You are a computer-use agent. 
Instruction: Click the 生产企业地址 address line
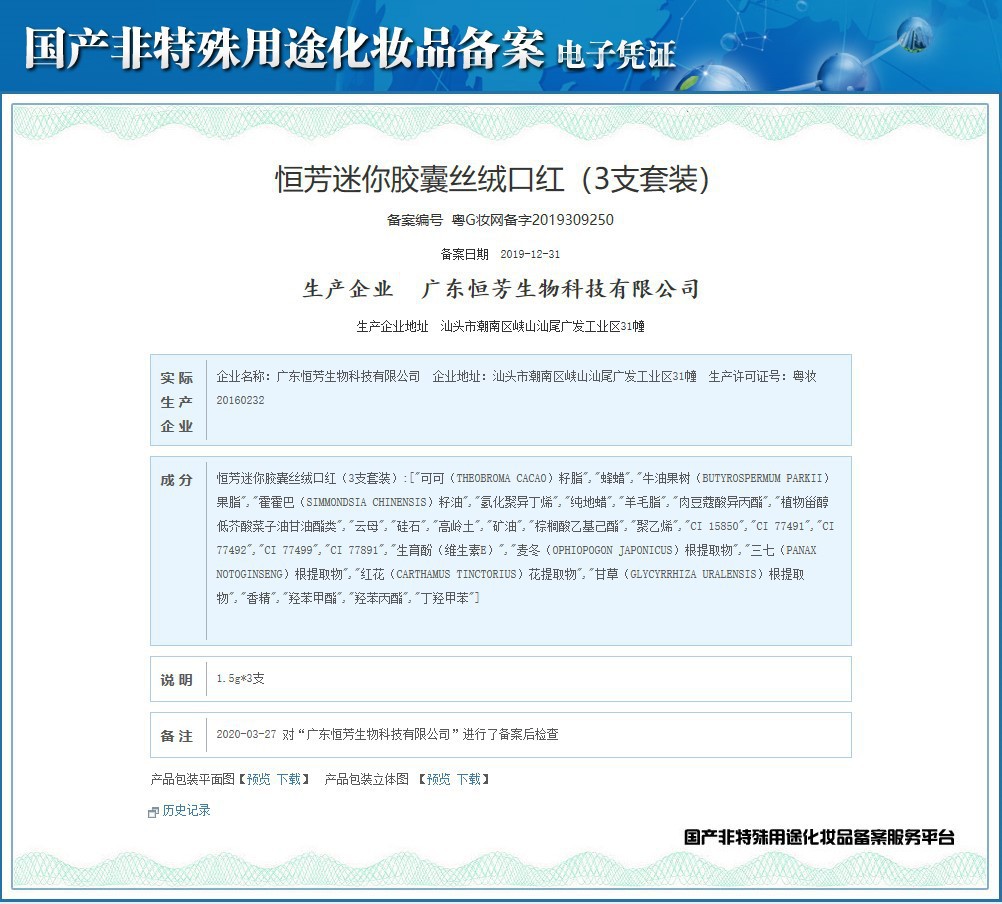pyautogui.click(x=500, y=326)
